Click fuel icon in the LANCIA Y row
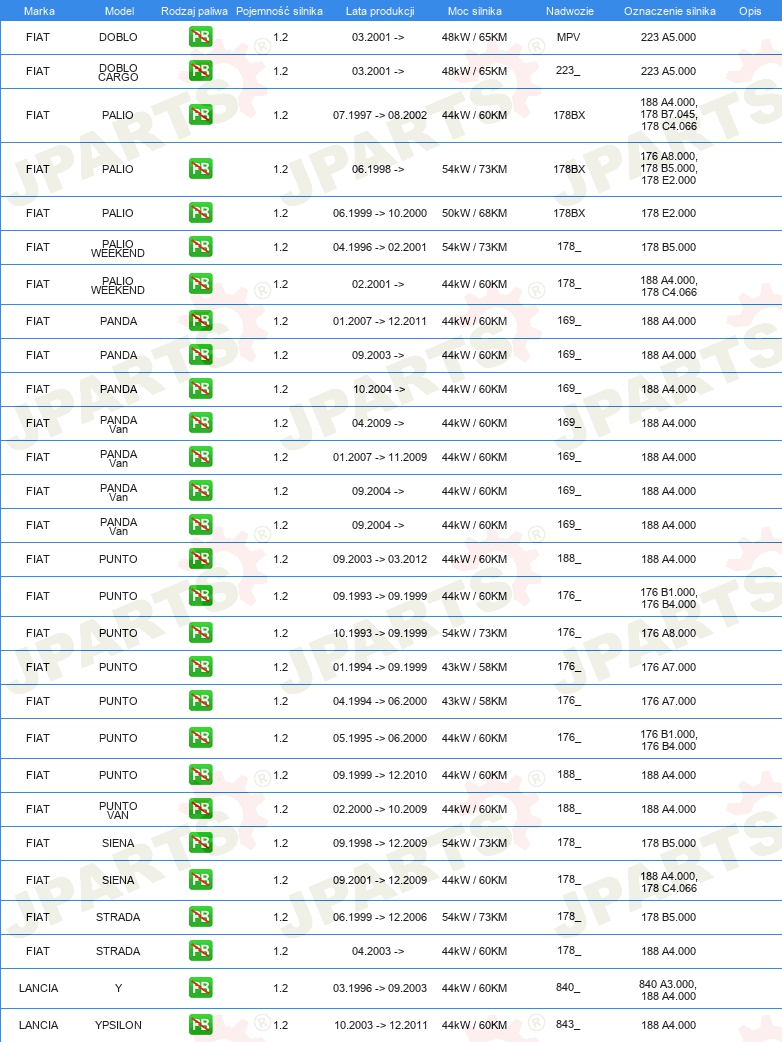Screen dimensions: 782x1042 [201, 988]
